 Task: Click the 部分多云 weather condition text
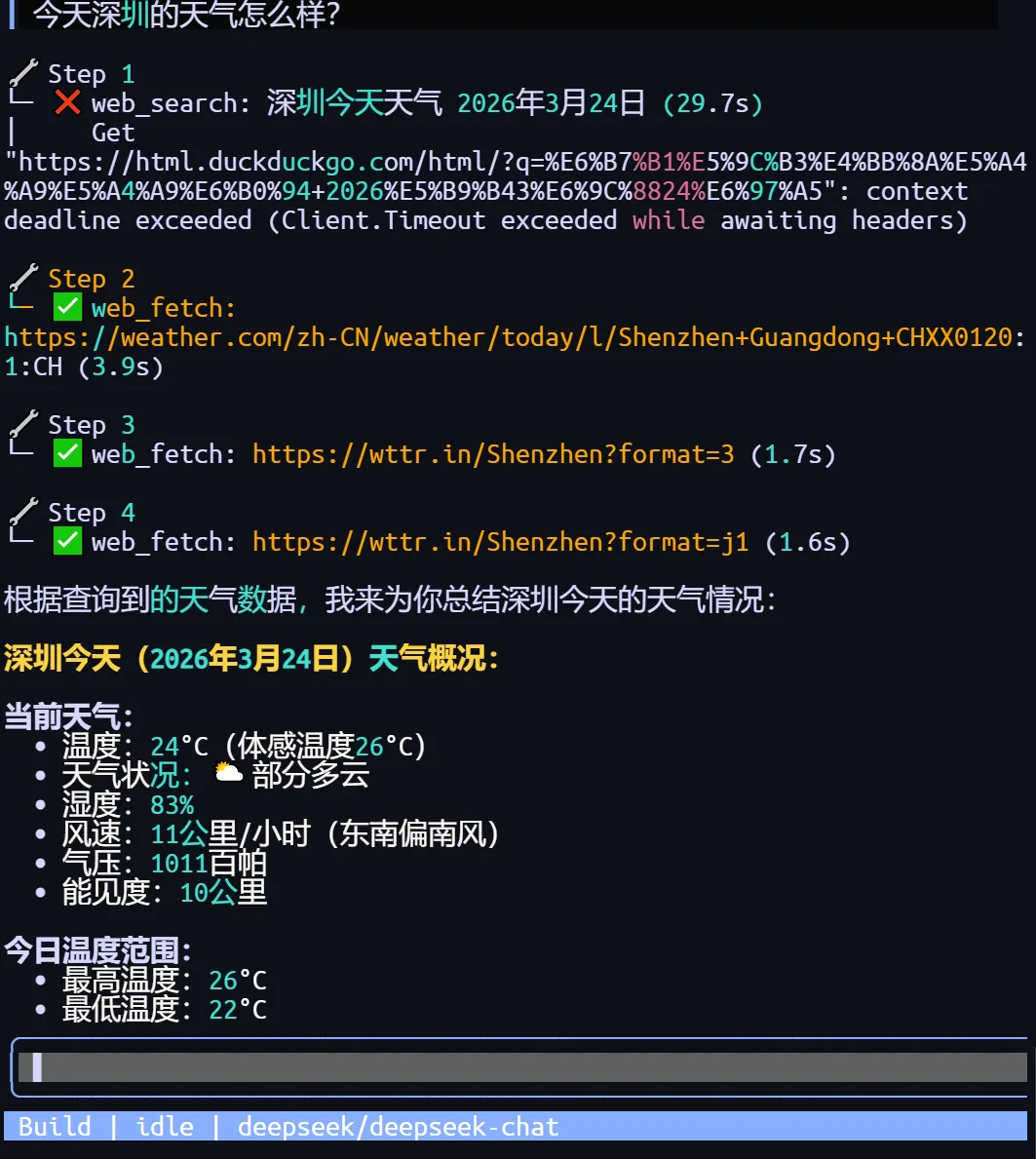pos(310,775)
